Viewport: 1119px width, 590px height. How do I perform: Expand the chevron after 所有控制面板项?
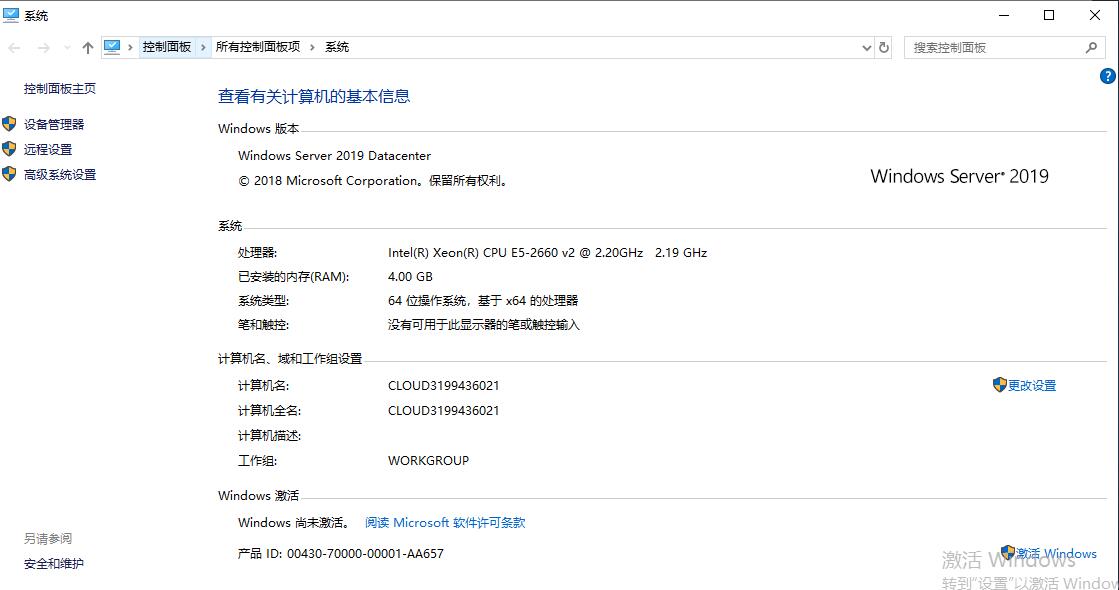point(313,47)
